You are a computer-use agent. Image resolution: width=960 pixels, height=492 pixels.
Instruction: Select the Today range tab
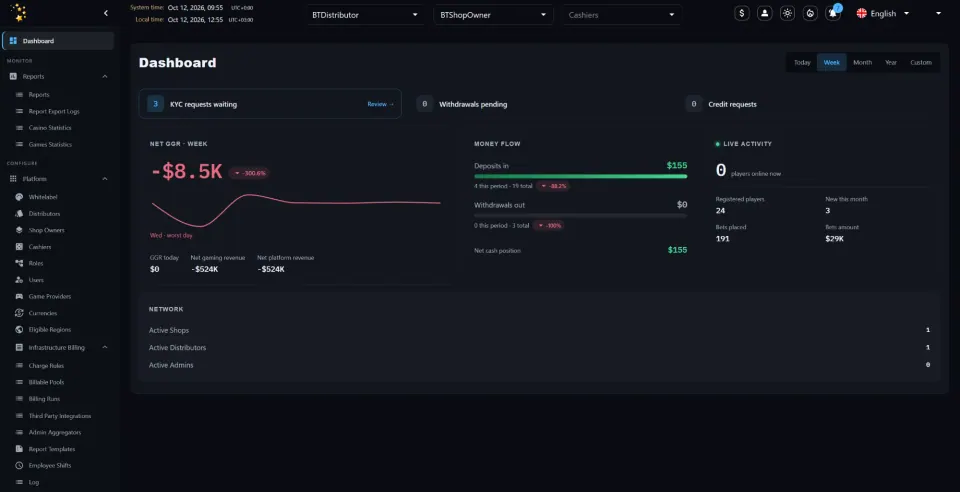802,62
